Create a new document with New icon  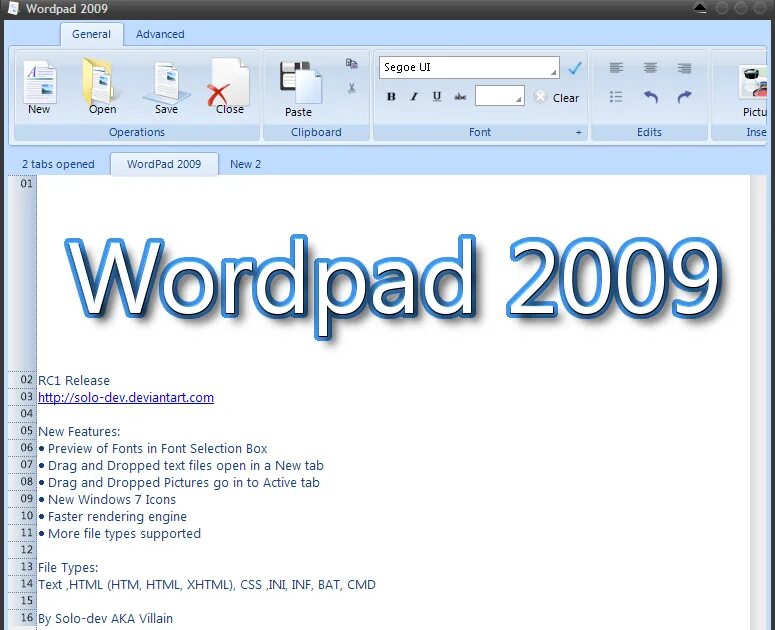[39, 87]
